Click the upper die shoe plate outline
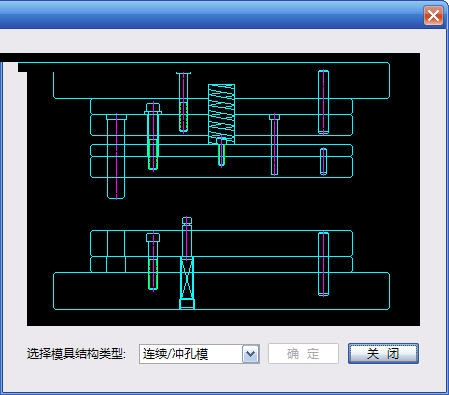 tap(221, 81)
